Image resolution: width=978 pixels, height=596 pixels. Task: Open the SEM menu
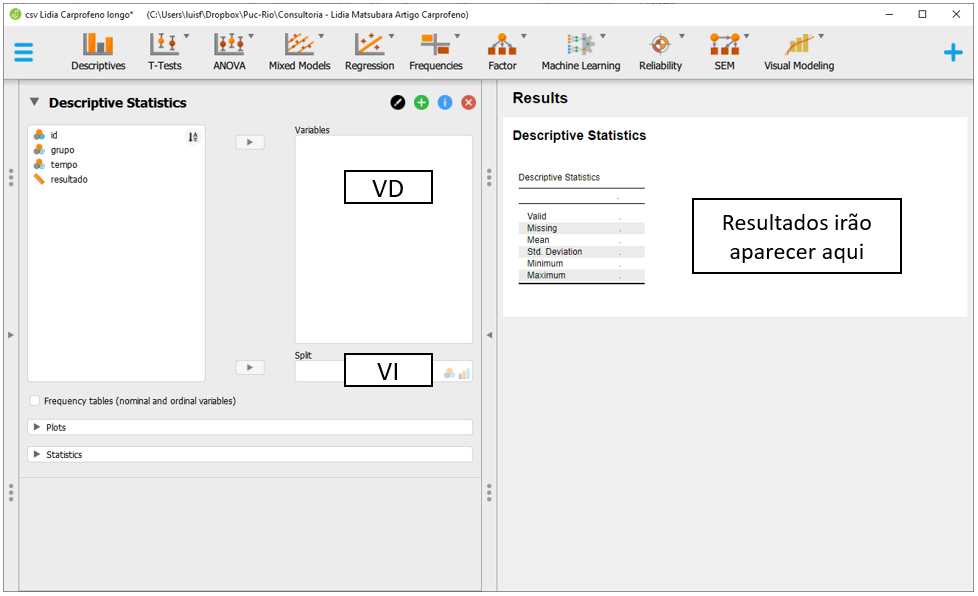click(x=724, y=52)
